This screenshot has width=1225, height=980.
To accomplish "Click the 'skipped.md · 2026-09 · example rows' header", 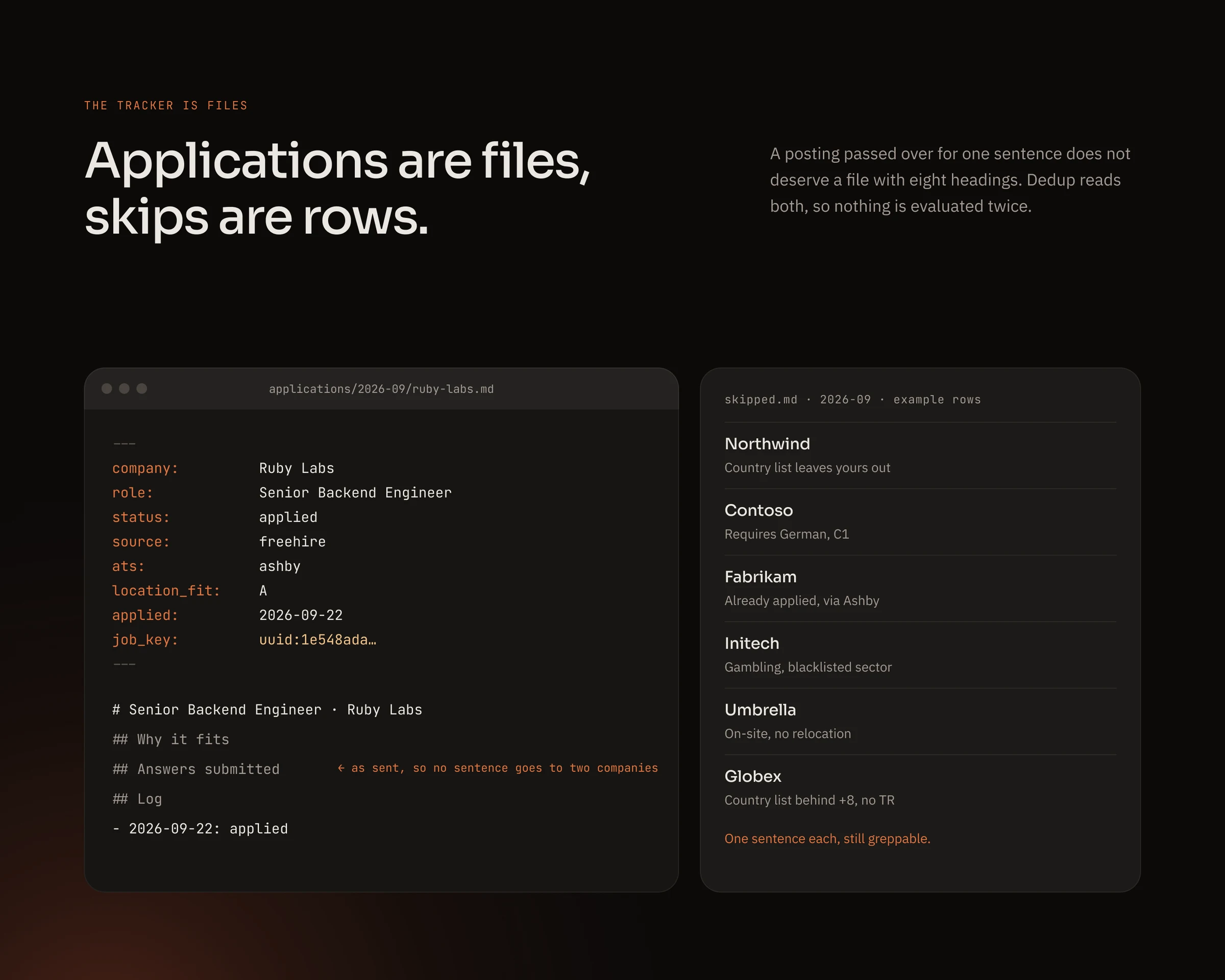I will (x=852, y=400).
